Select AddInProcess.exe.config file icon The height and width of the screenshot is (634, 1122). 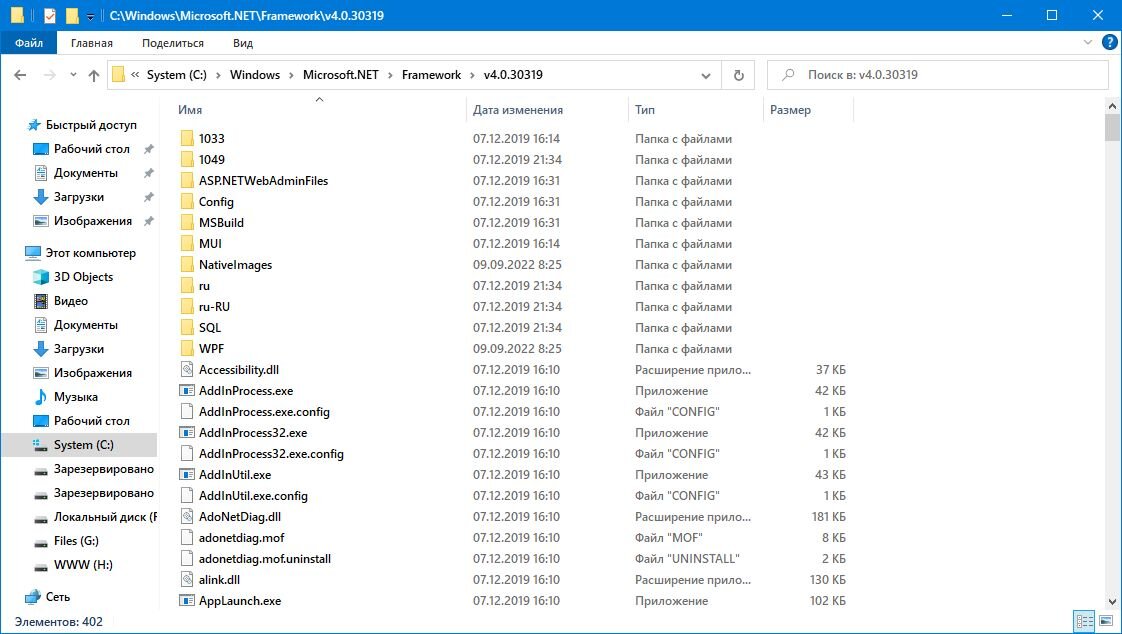[187, 411]
